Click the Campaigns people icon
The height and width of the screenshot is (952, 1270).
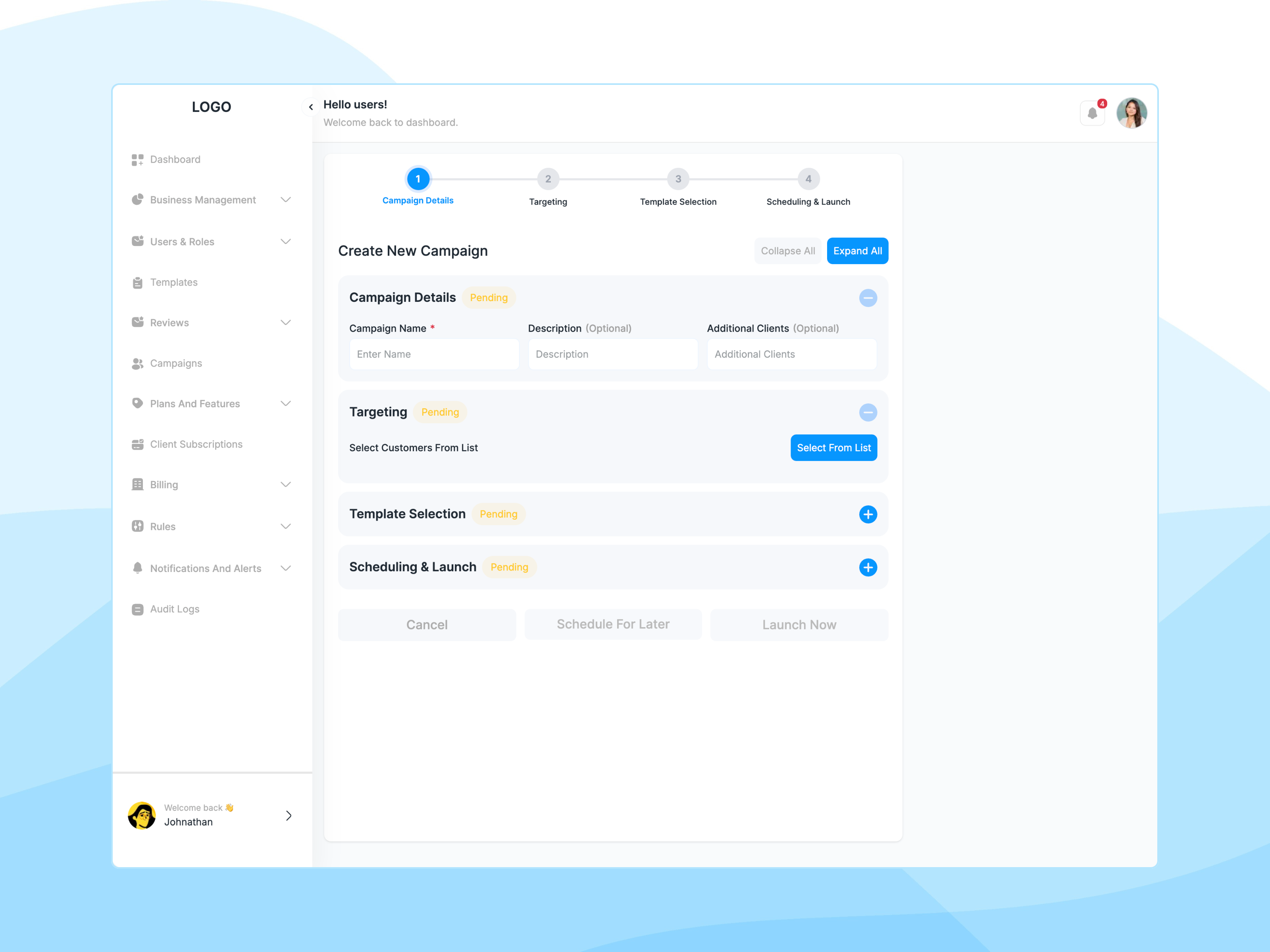pyautogui.click(x=137, y=363)
